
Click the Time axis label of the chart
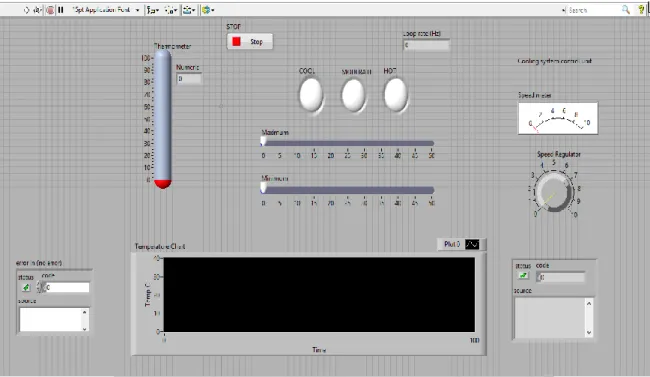pos(319,350)
